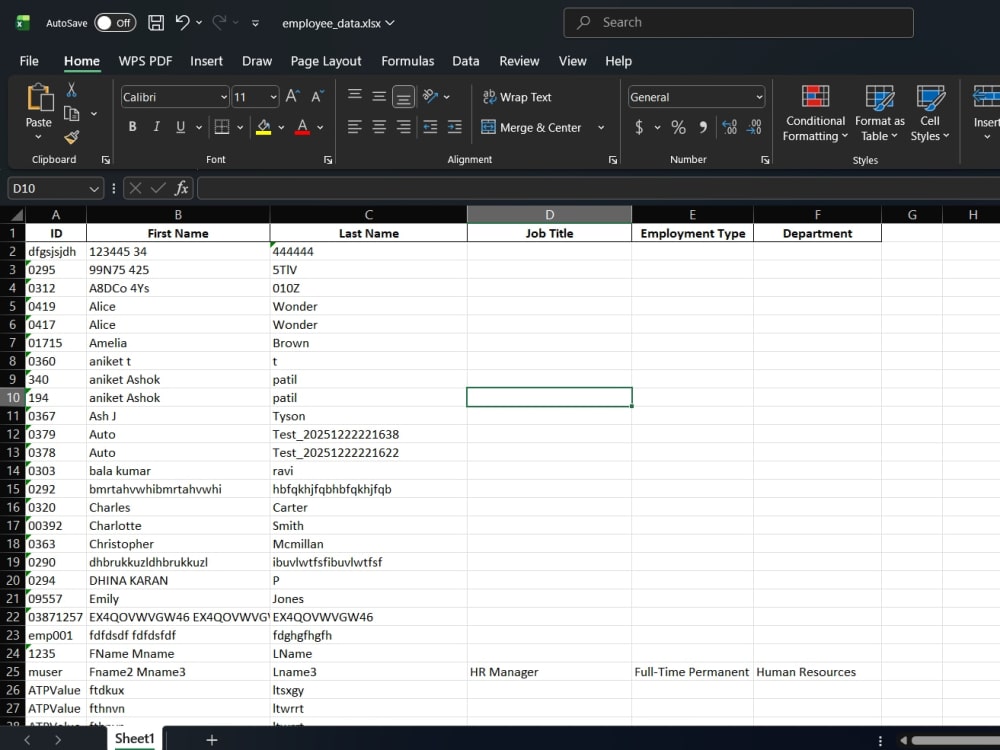
Task: Switch to the Formulas ribbon tab
Action: click(407, 61)
